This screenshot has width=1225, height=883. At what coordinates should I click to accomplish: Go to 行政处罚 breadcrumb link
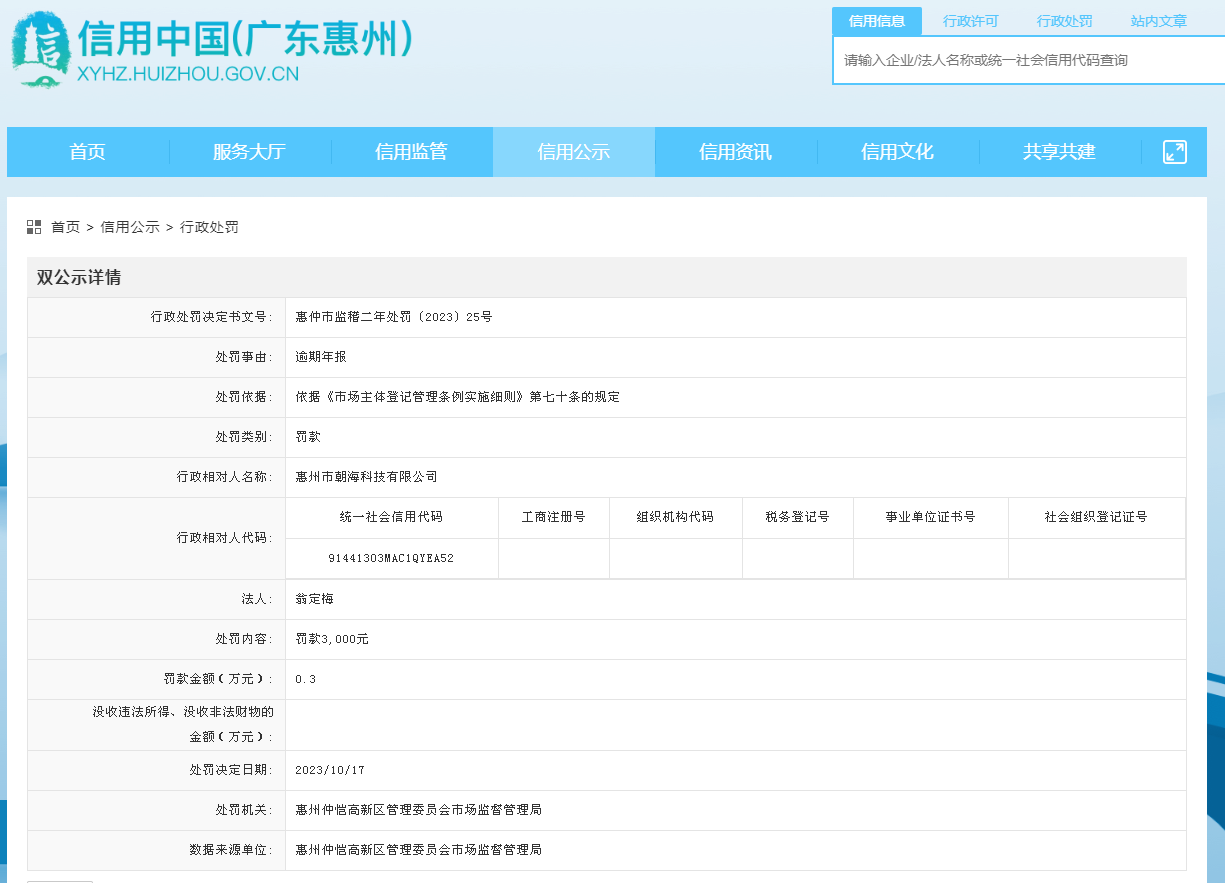tap(209, 227)
